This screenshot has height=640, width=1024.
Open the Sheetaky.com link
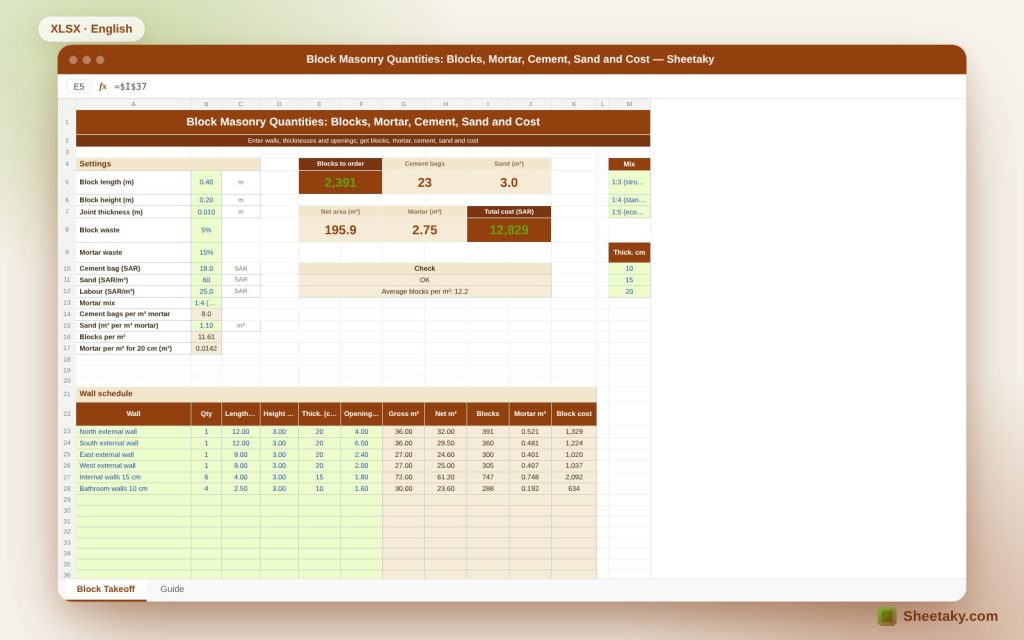tap(950, 616)
